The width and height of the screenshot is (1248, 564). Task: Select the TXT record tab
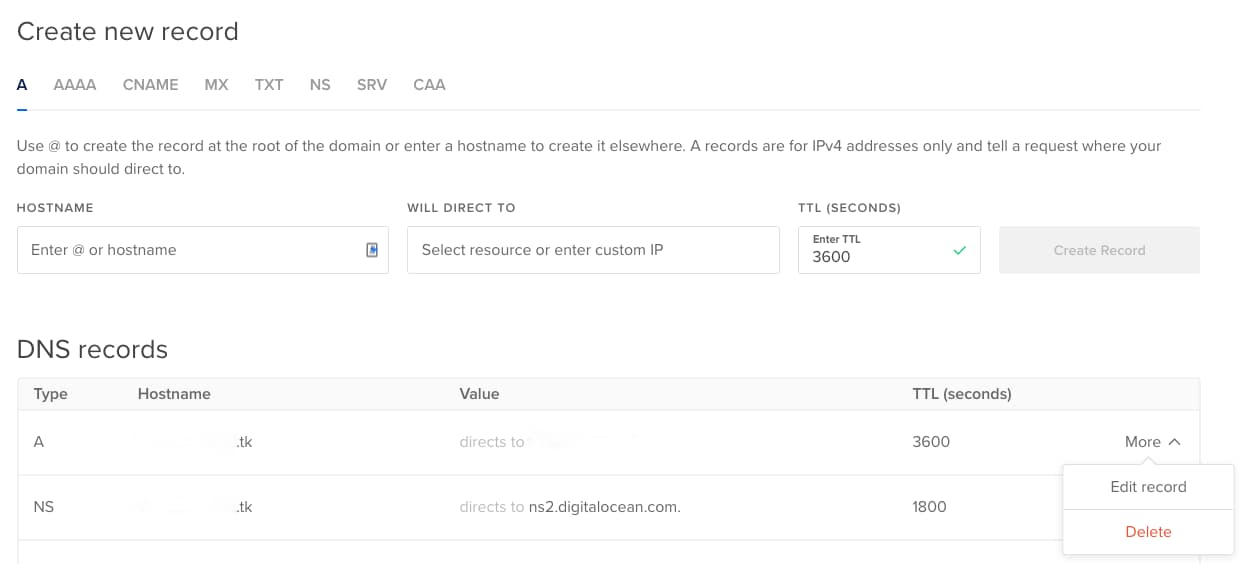coord(269,85)
